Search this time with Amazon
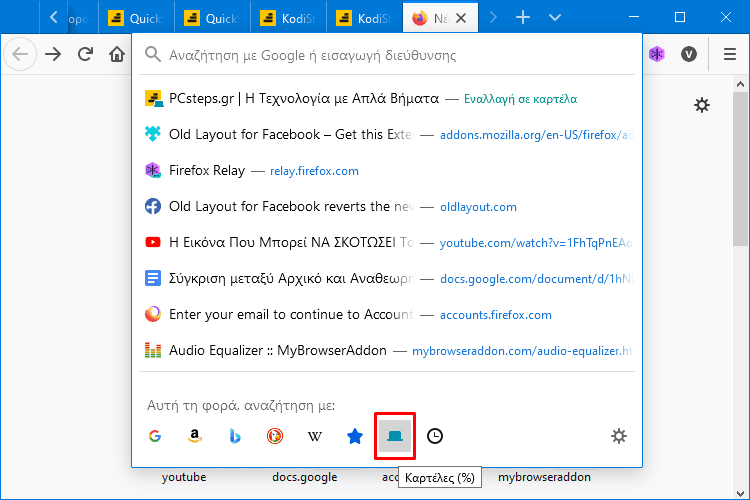 pos(195,436)
